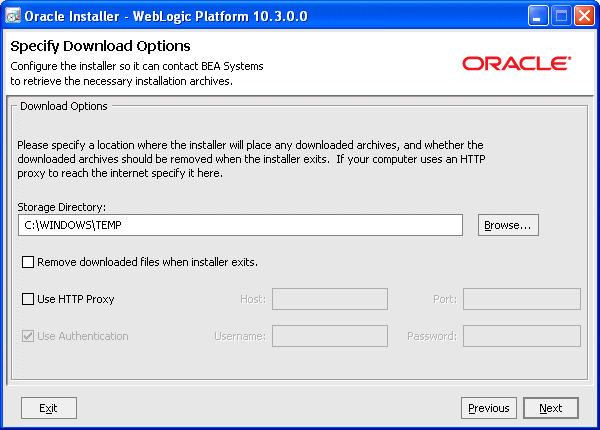Close the Oracle Installer window
Screen dimensions: 600x430
(x=584, y=16)
